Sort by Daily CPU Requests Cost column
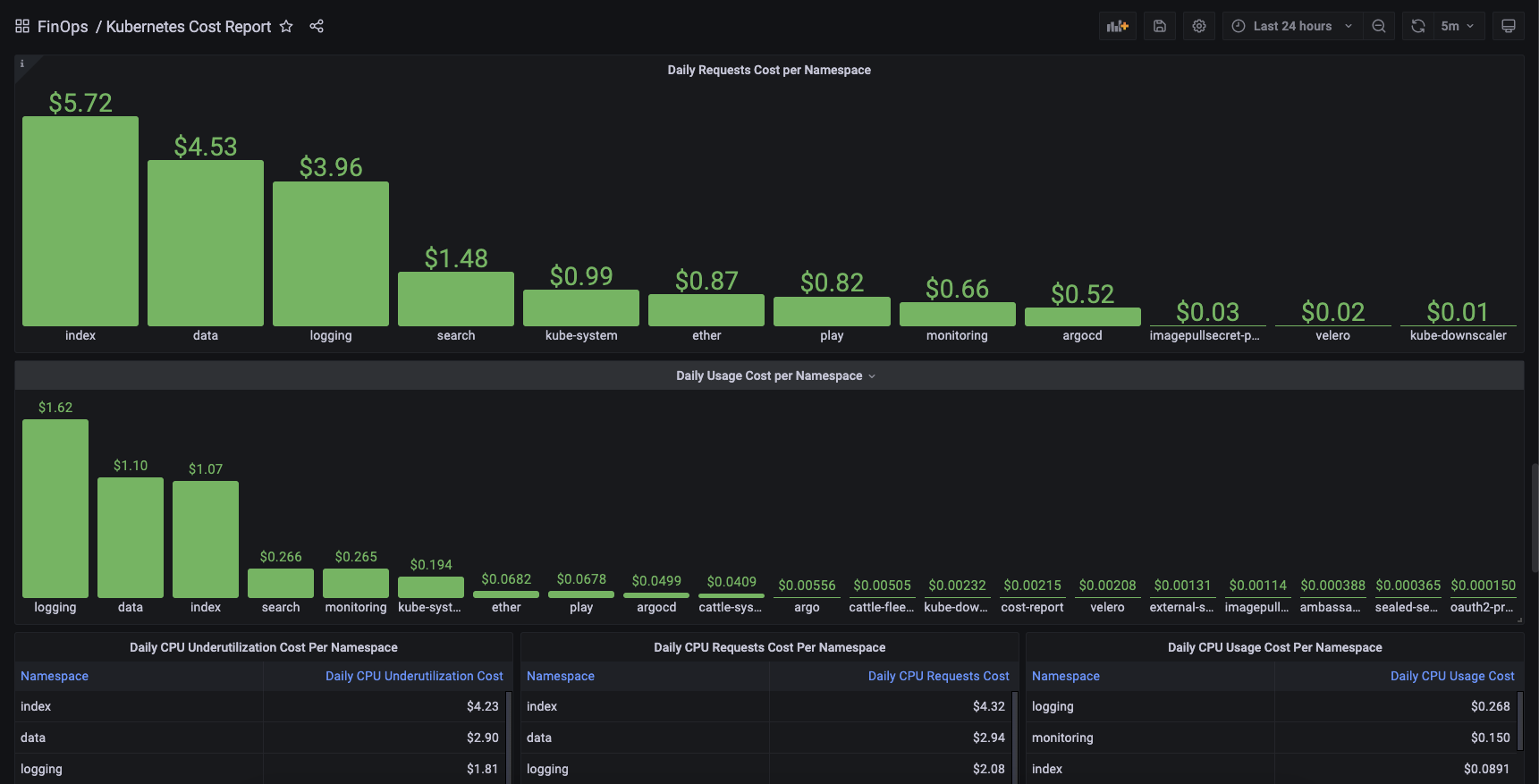 [938, 676]
